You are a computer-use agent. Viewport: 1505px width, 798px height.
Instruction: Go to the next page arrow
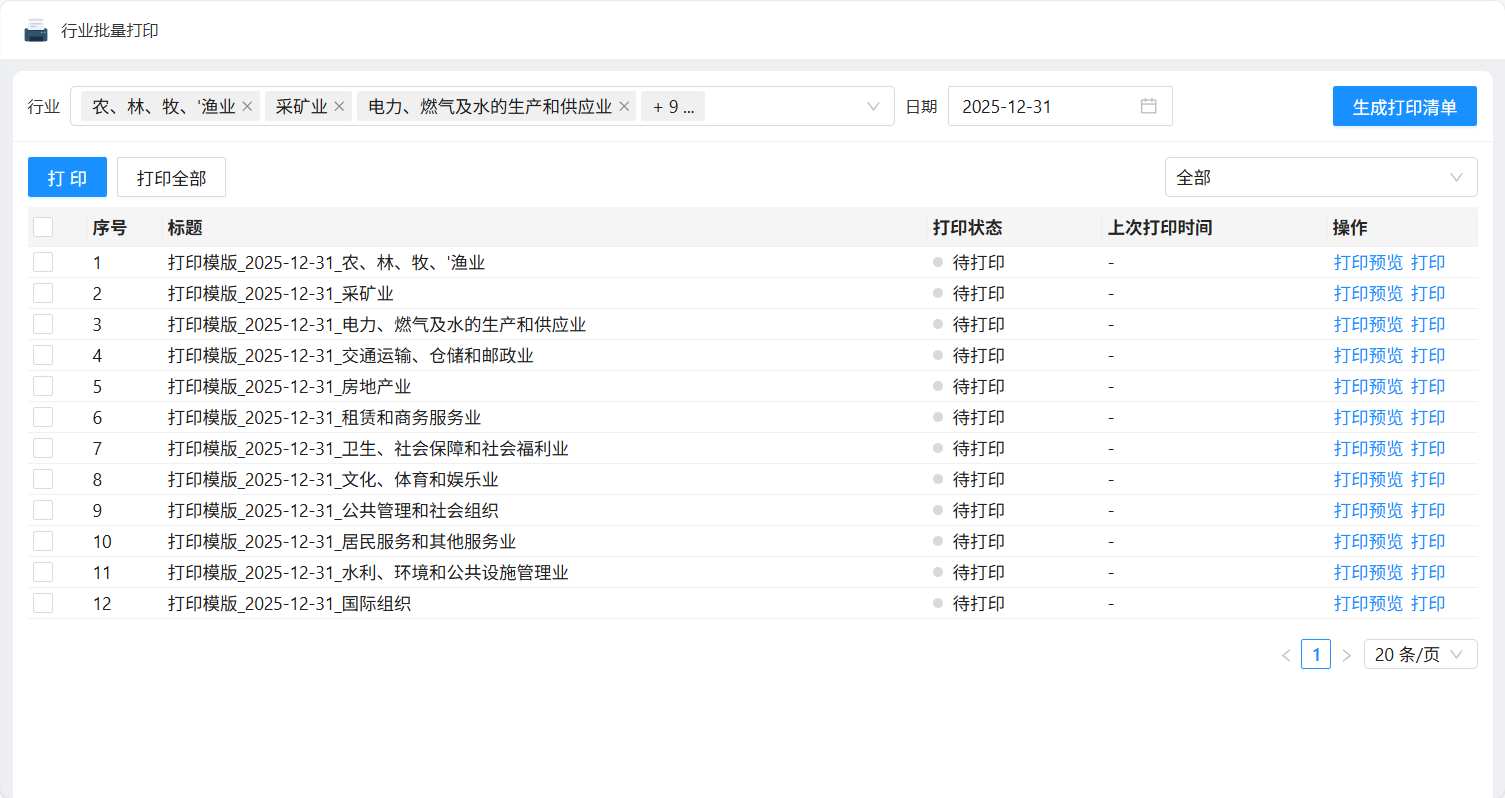[x=1346, y=655]
